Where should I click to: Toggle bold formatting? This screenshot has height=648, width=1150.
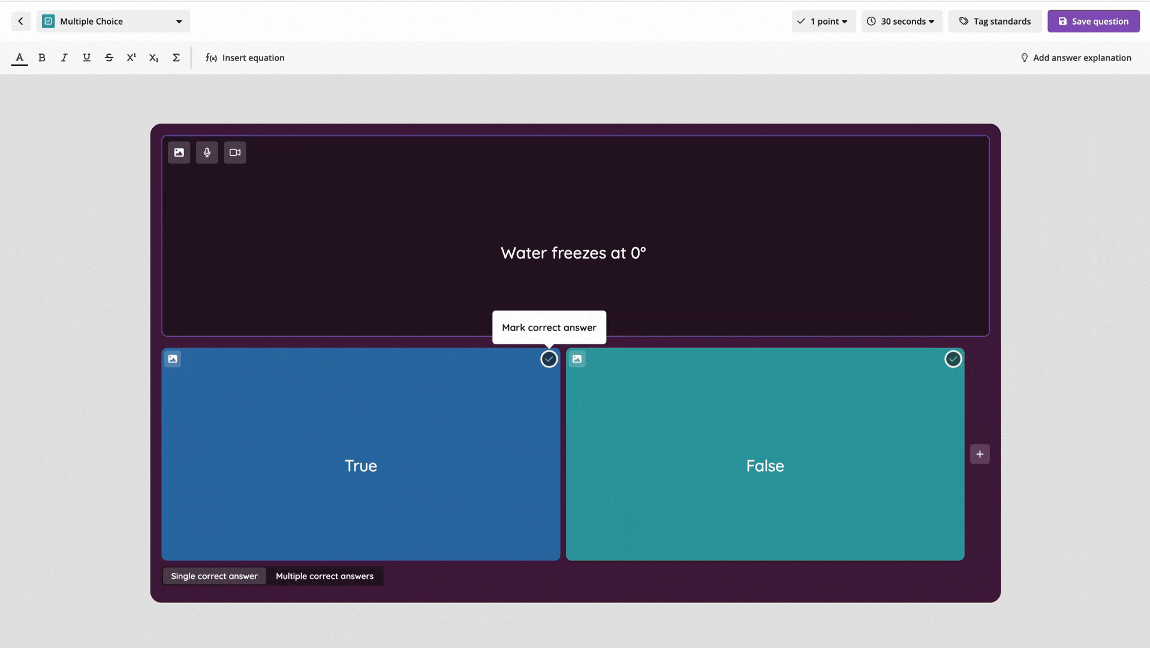pyautogui.click(x=42, y=58)
